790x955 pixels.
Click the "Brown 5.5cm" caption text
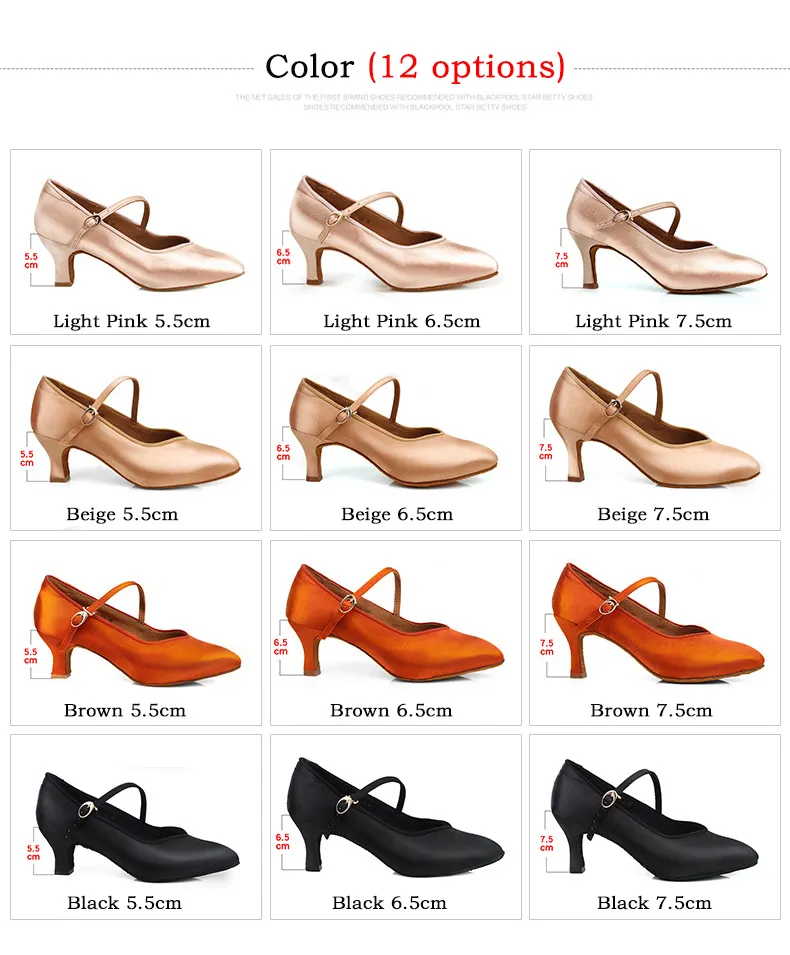pos(125,710)
